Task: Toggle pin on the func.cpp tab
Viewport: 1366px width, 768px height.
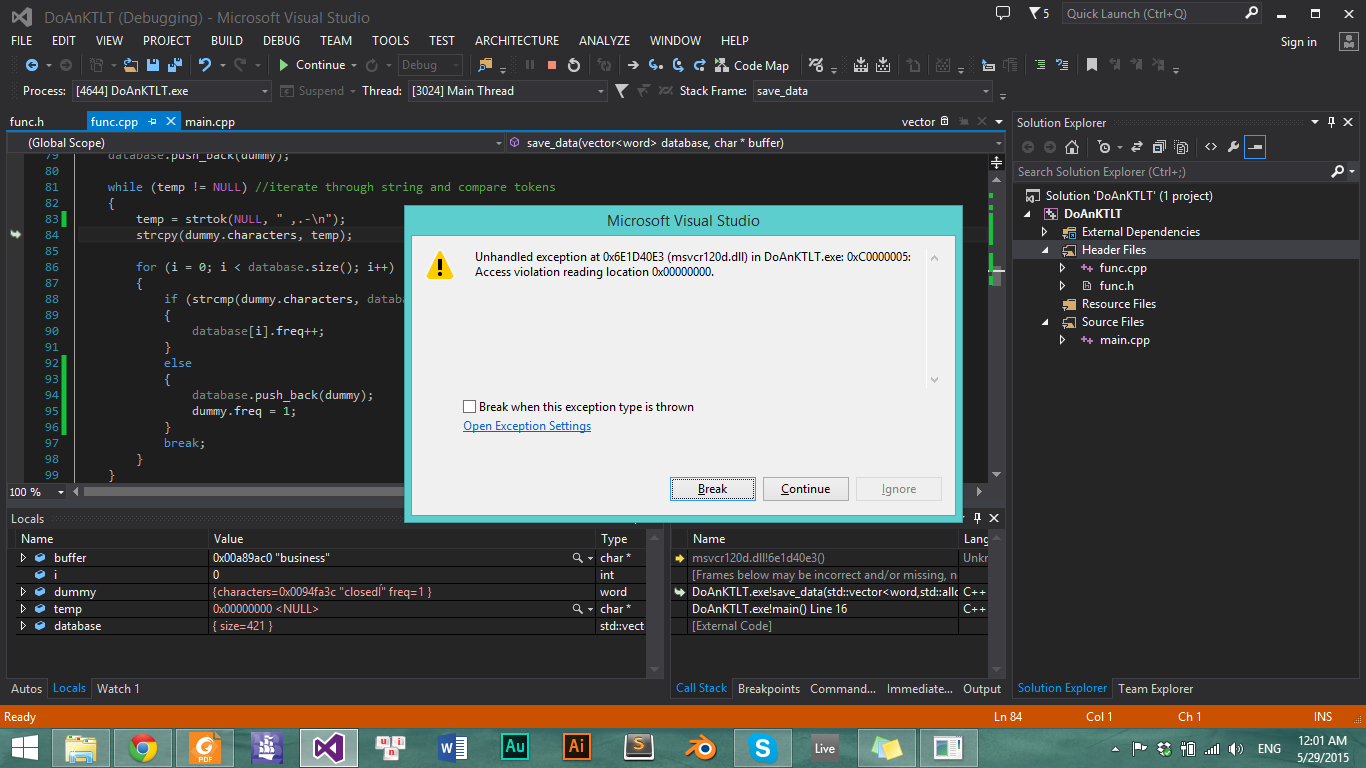Action: tap(153, 122)
